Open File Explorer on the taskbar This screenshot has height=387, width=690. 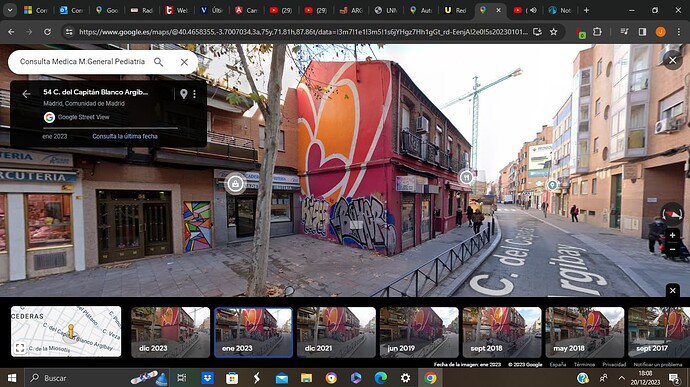pos(307,378)
